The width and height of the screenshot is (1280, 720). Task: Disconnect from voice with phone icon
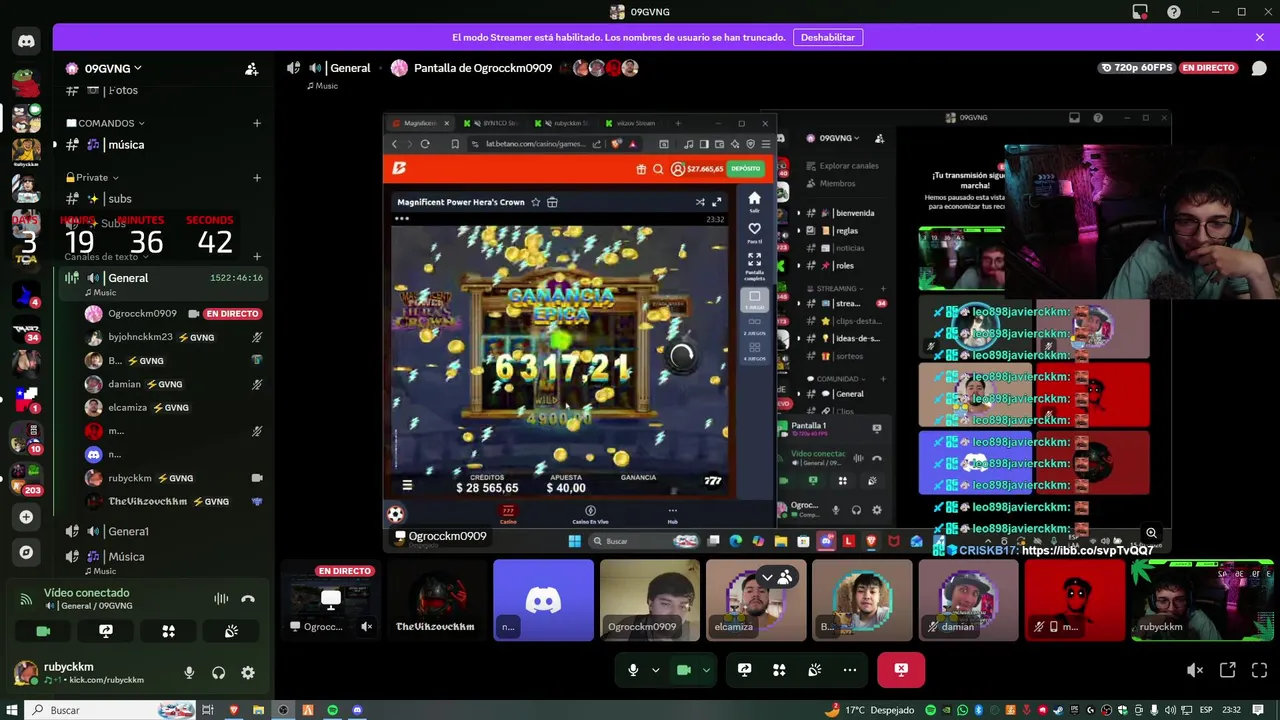248,599
